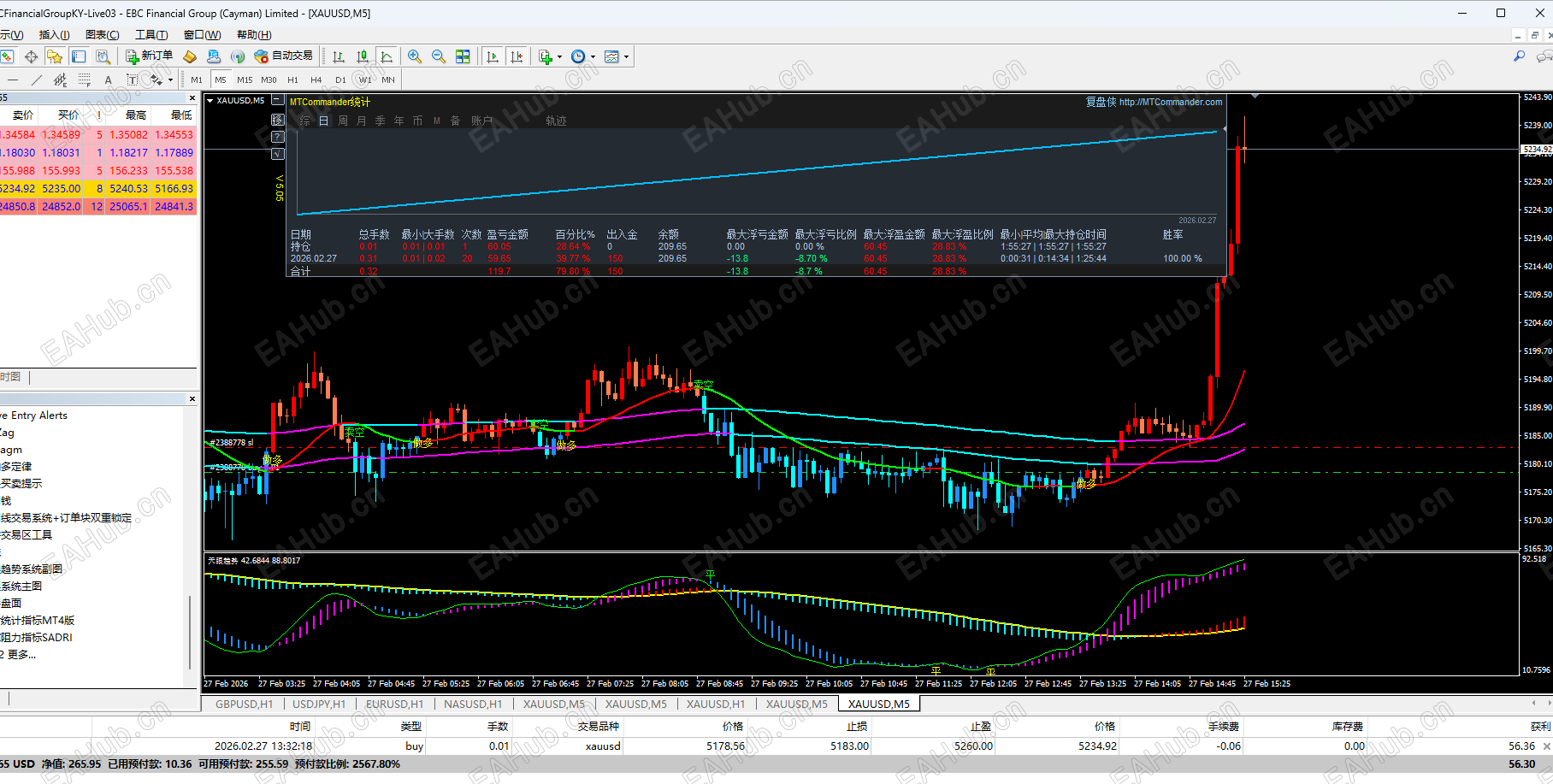Open the 插入 Insert menu
This screenshot has height=784, width=1553.
pos(54,35)
